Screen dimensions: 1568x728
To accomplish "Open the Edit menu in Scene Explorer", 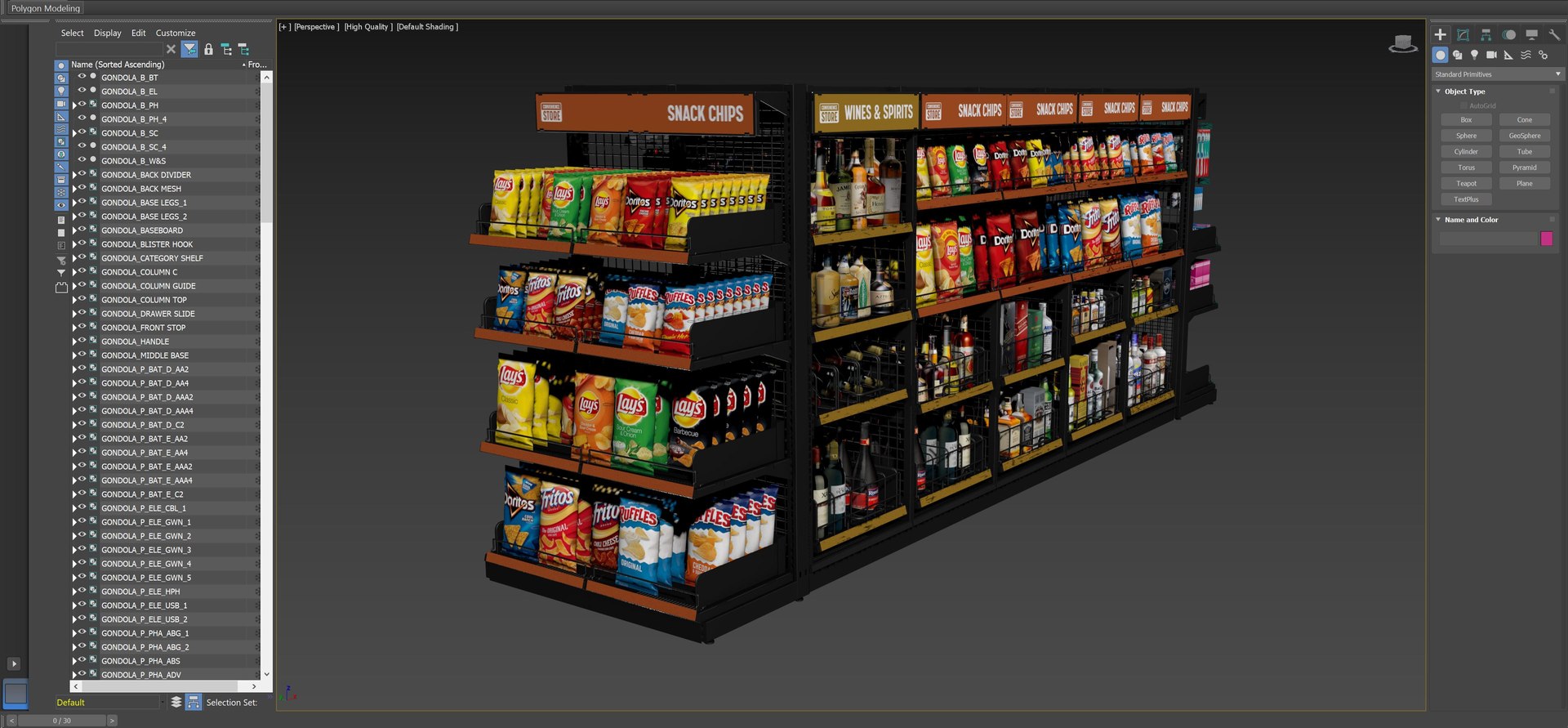I will 139,33.
